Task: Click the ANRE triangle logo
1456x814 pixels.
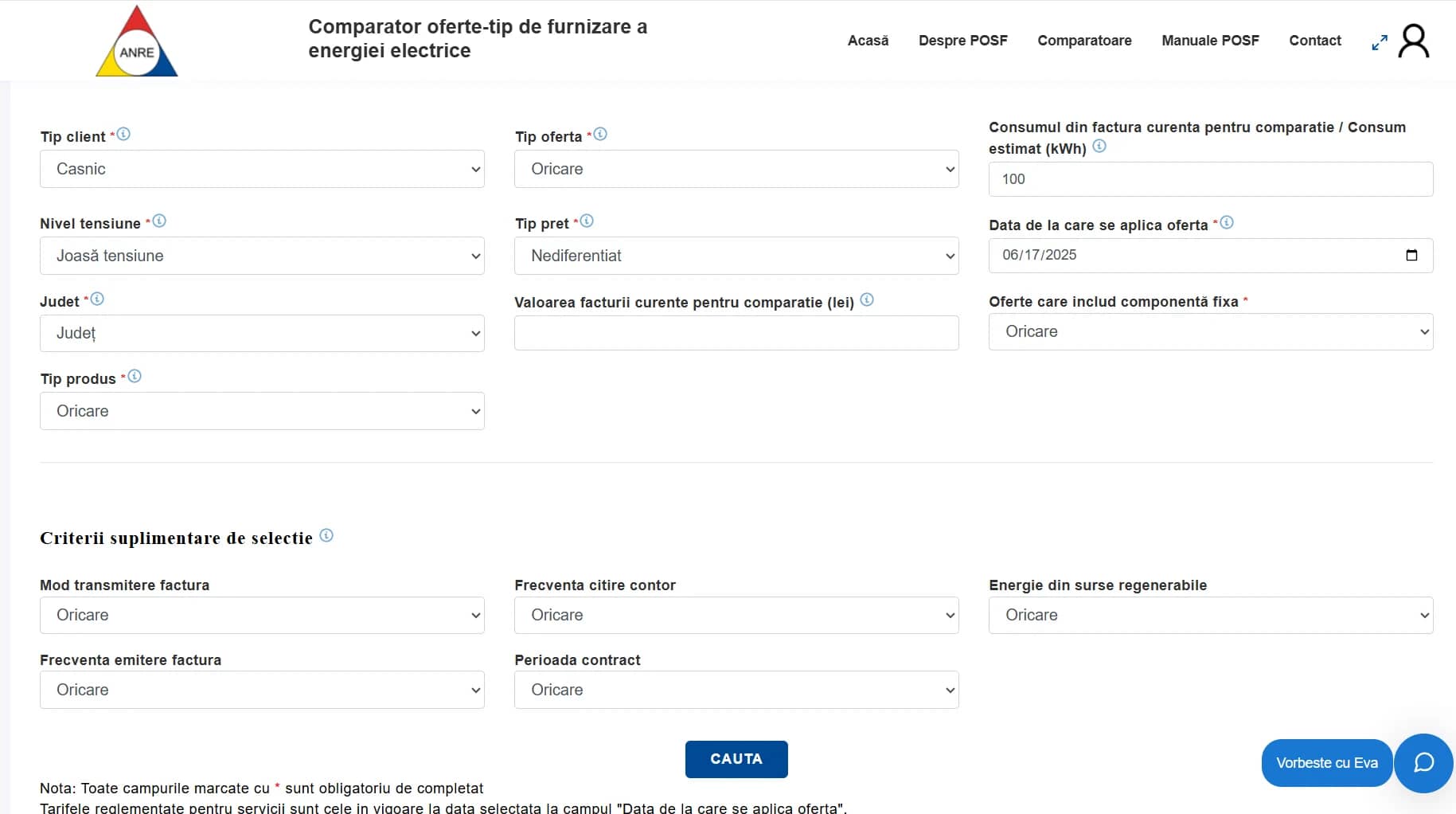Action: coord(137,41)
